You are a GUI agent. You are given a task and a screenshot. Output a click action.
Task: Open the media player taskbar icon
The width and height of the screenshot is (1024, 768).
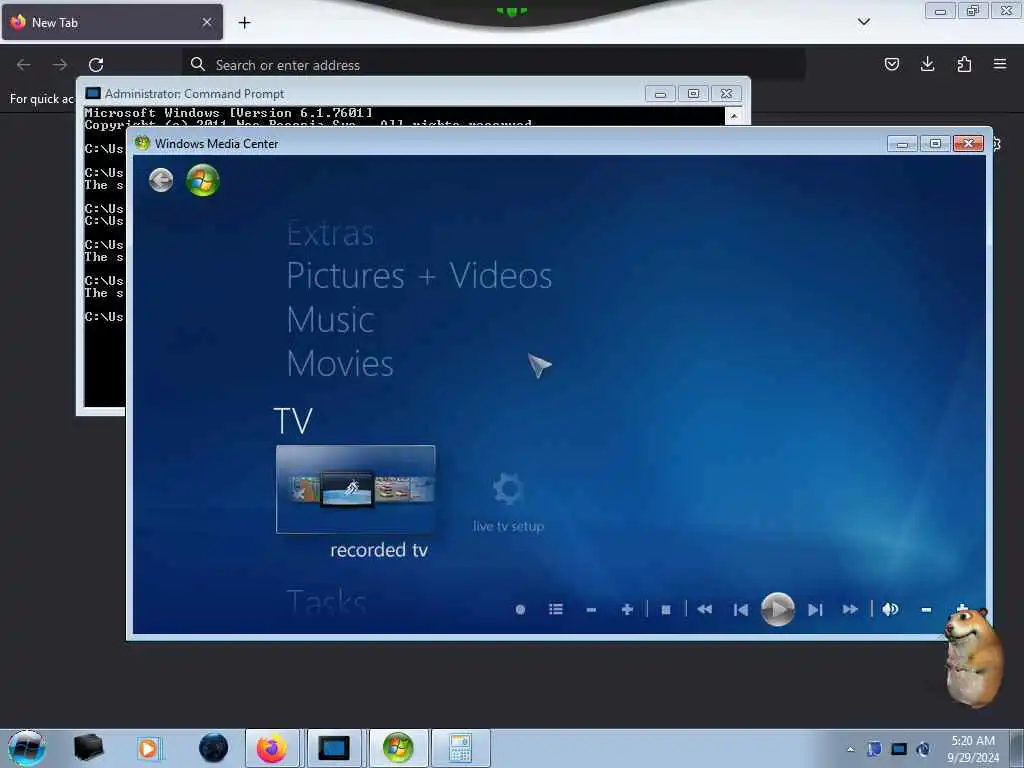[148, 748]
